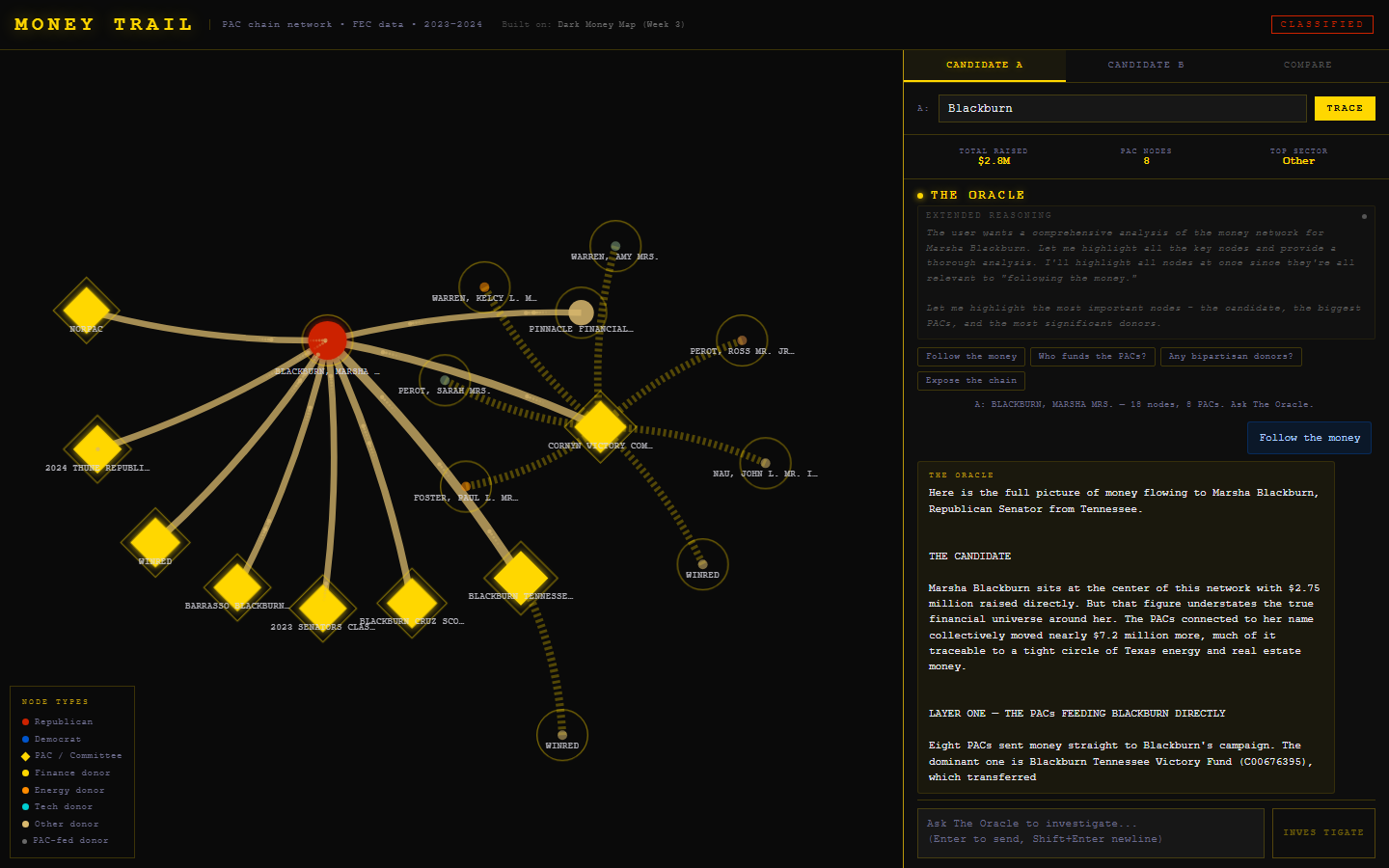1389x868 pixels.
Task: Switch to the Candidate B tab
Action: click(x=1146, y=66)
